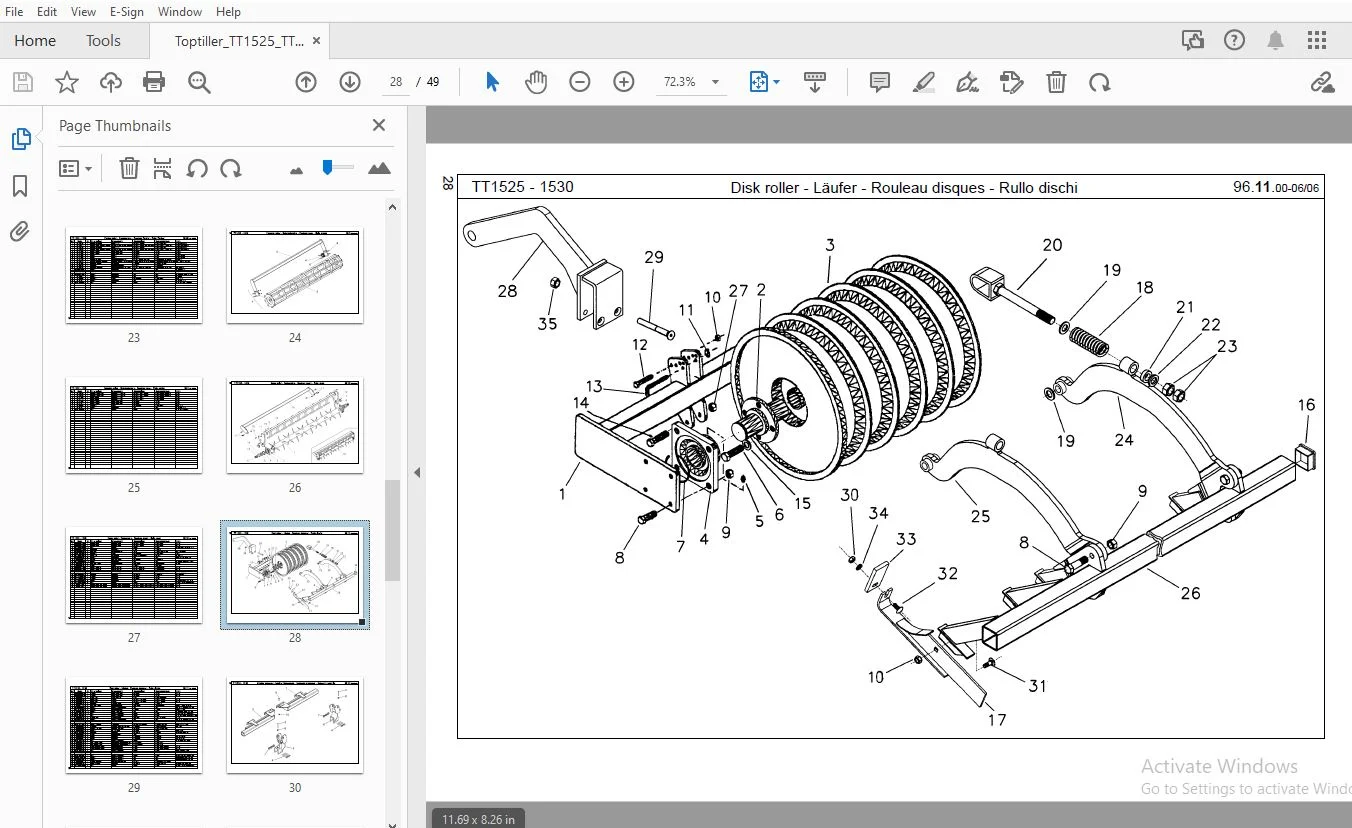Open the File menu
Image resolution: width=1352 pixels, height=828 pixels.
(x=15, y=11)
